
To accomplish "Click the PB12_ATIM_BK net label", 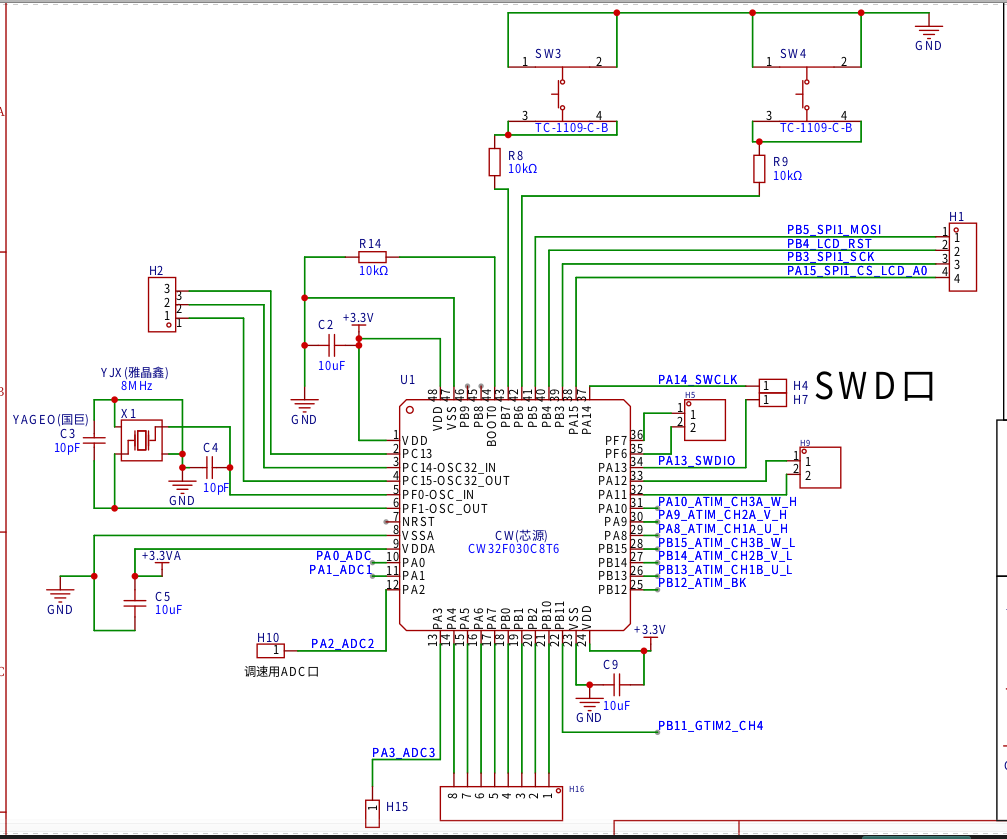I will [702, 583].
